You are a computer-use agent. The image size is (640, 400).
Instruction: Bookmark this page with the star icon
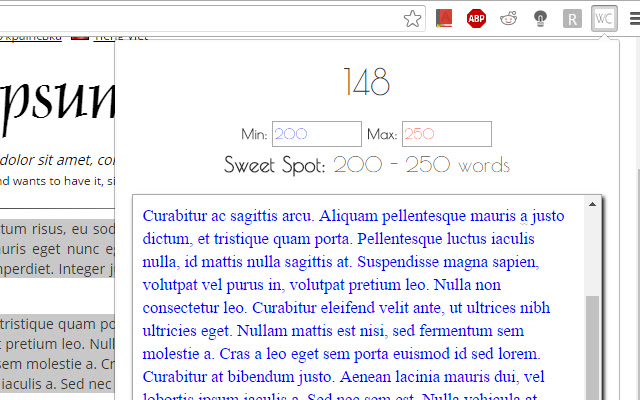pos(412,19)
